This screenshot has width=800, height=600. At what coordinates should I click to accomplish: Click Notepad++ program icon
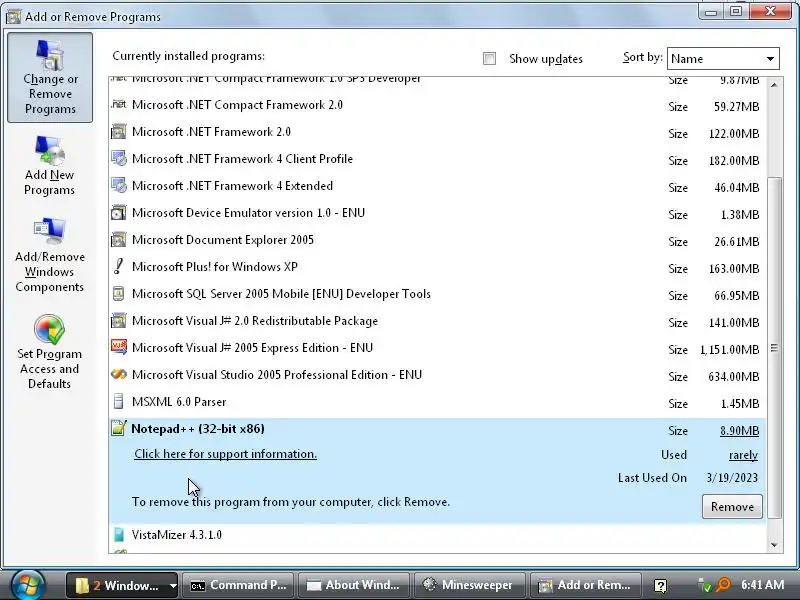pos(118,428)
